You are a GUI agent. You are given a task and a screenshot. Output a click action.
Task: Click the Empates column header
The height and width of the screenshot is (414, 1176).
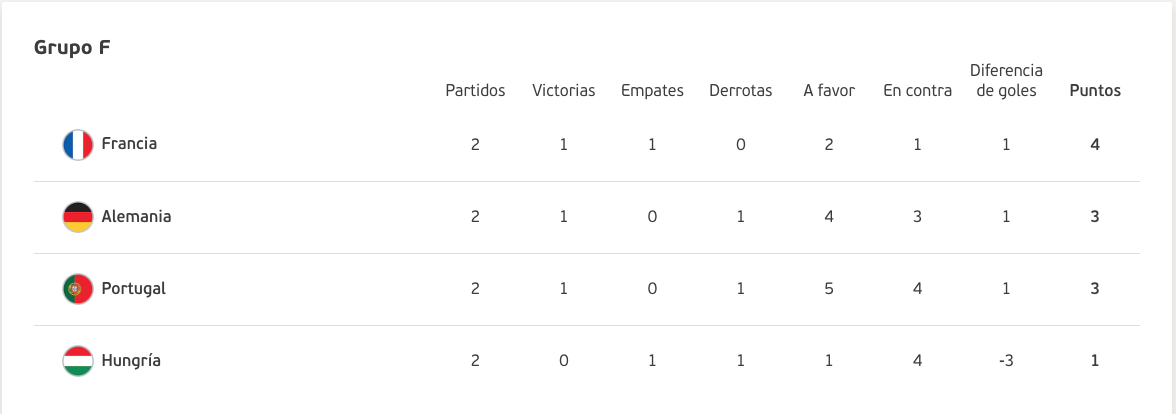pyautogui.click(x=652, y=91)
